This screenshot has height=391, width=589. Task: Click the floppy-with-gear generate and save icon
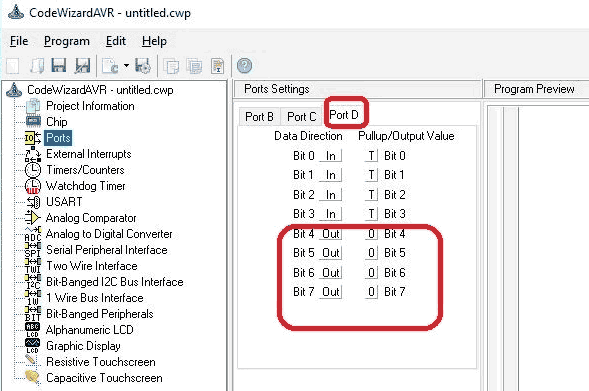click(x=143, y=66)
